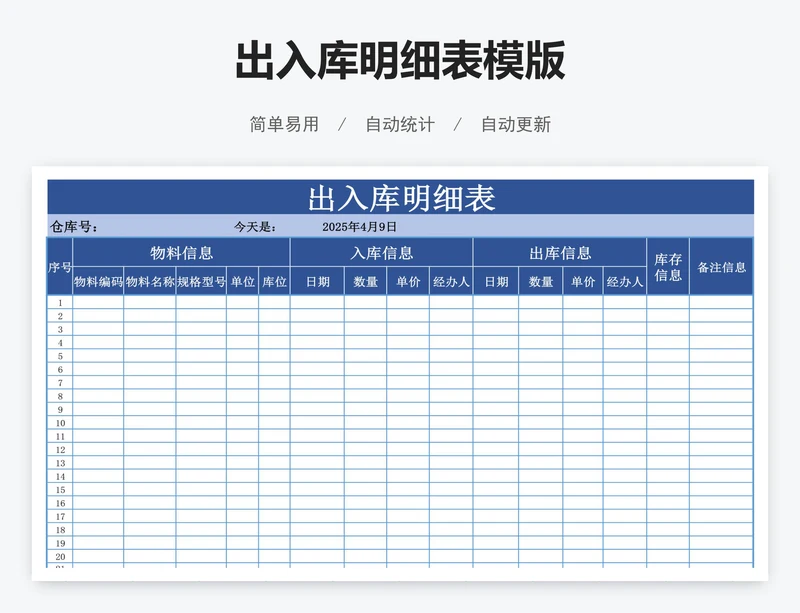Screen dimensions: 800x613
Task: Select the 物料信息 group header
Action: [x=181, y=252]
